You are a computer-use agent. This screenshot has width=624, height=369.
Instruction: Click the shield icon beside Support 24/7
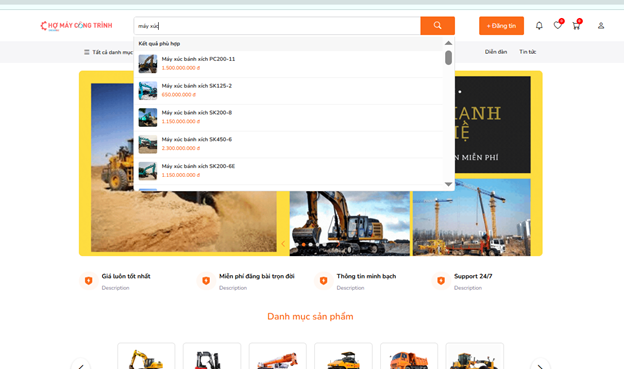(x=441, y=281)
